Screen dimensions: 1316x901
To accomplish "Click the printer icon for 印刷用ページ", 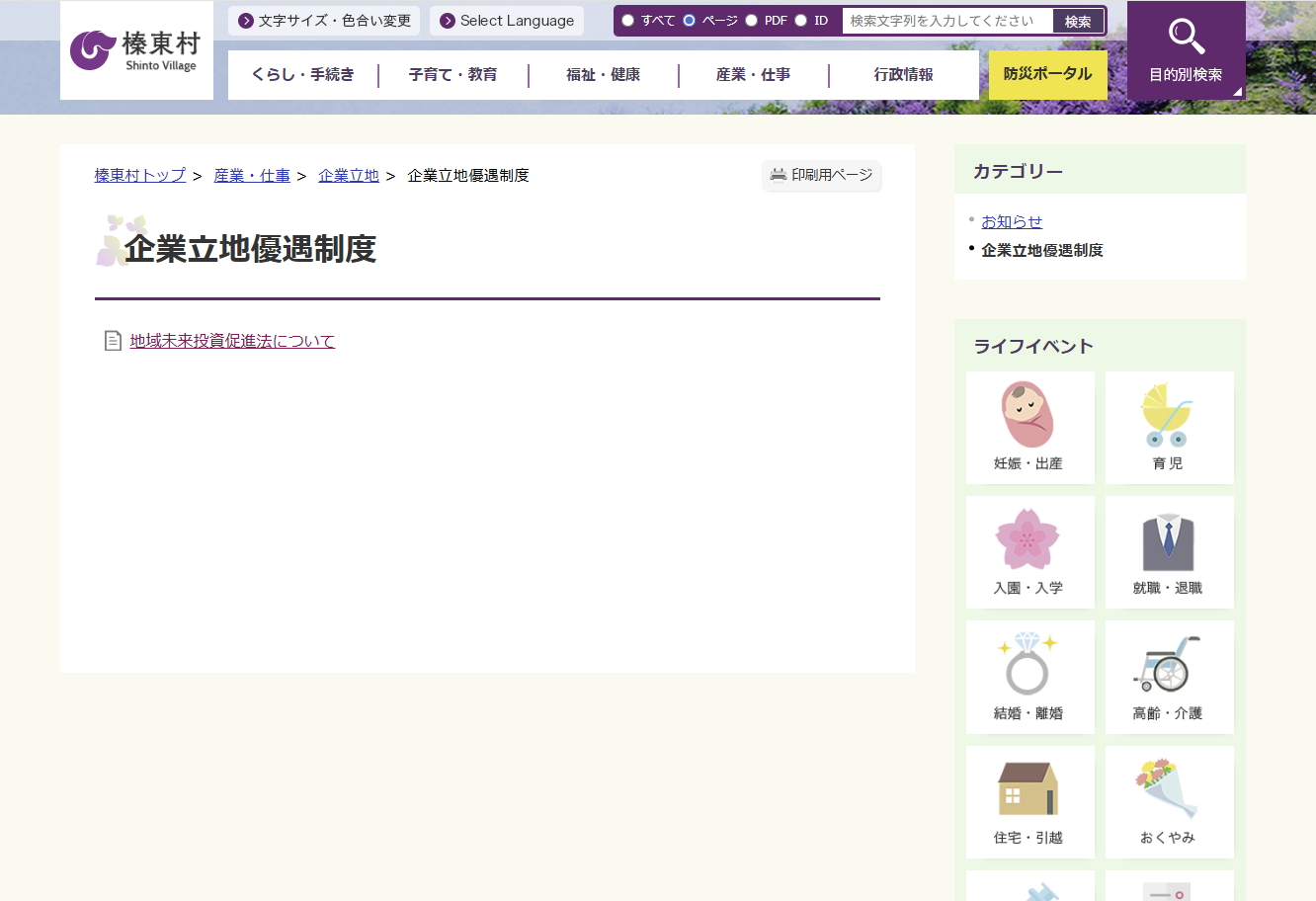I will coord(779,175).
